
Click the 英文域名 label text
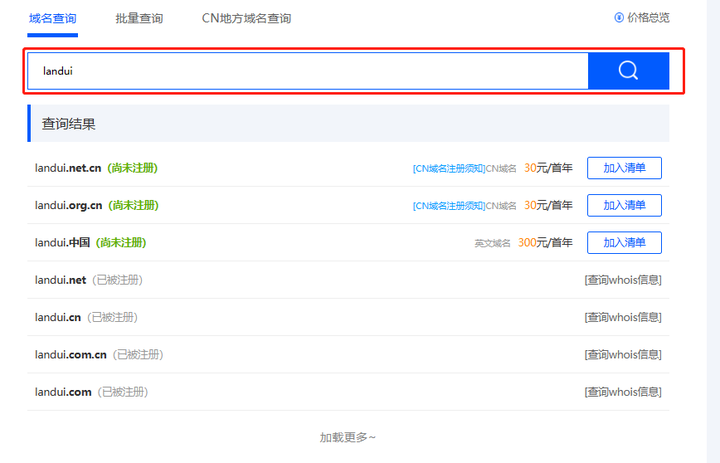tap(492, 243)
